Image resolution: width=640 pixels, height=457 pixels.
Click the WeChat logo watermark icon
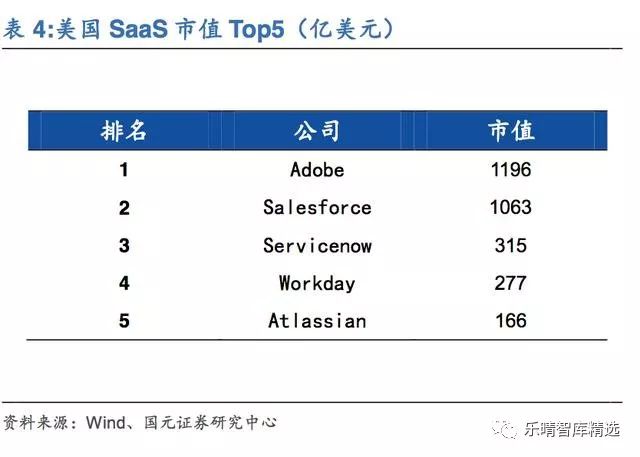point(505,429)
